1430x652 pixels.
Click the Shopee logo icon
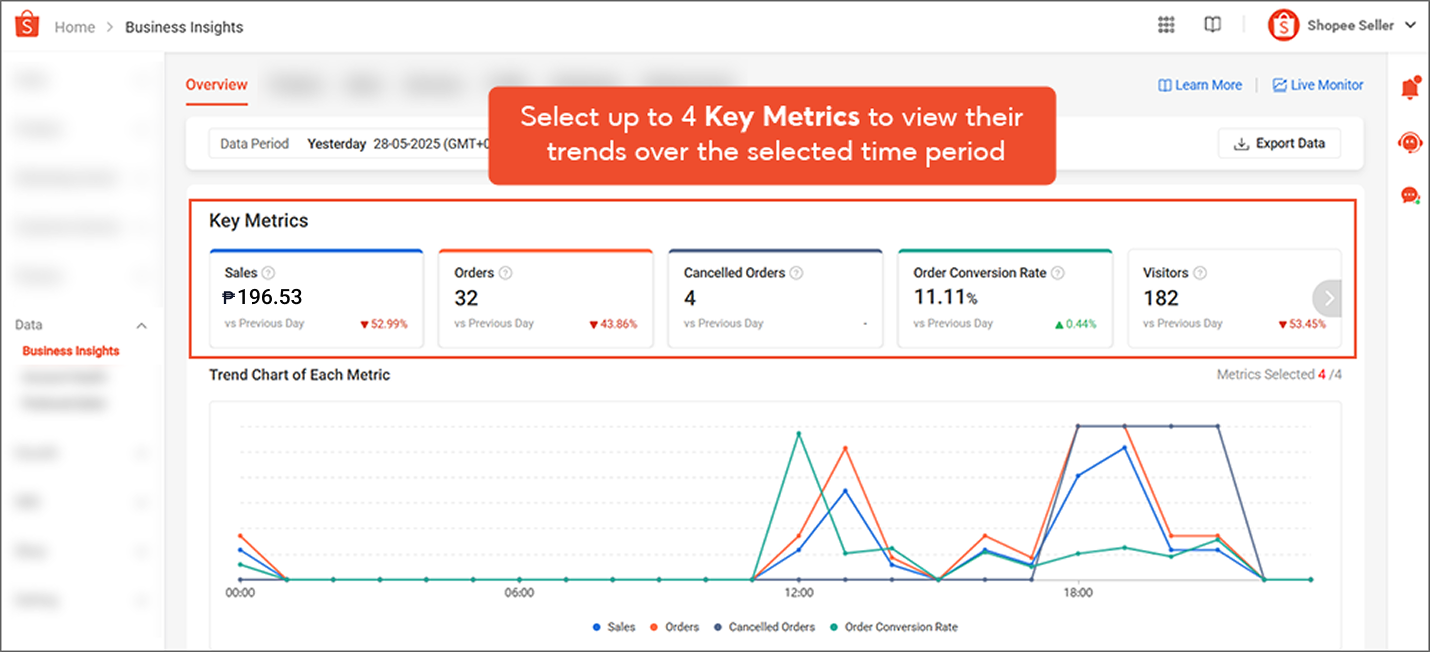[27, 26]
